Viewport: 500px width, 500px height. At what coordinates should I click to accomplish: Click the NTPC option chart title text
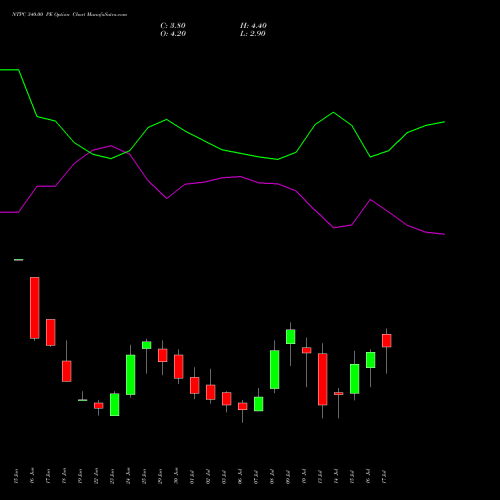pyautogui.click(x=69, y=15)
